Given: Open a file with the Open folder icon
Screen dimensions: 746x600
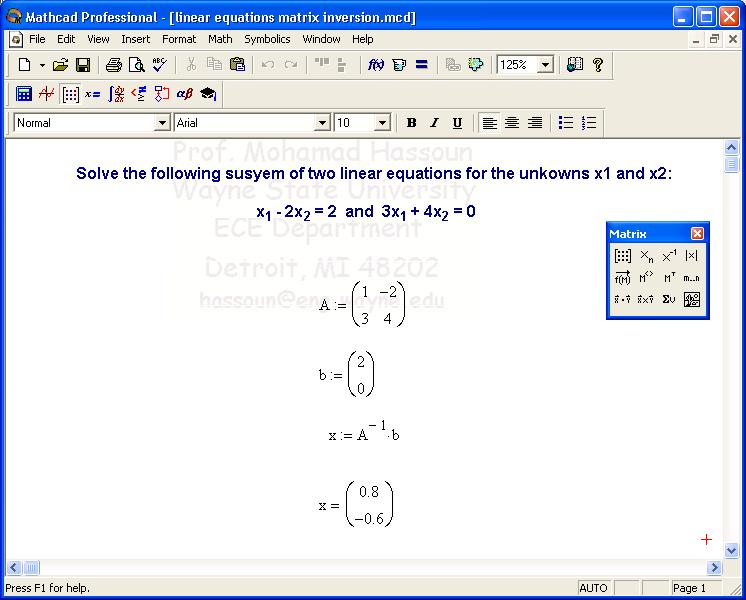Looking at the screenshot, I should 60,64.
